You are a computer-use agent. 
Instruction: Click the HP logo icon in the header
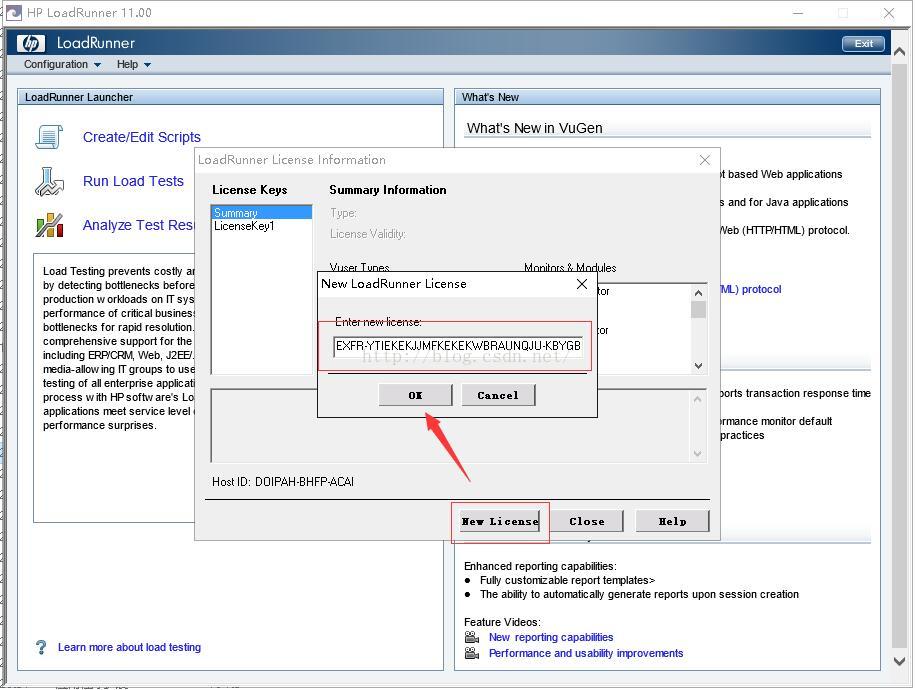tap(30, 43)
